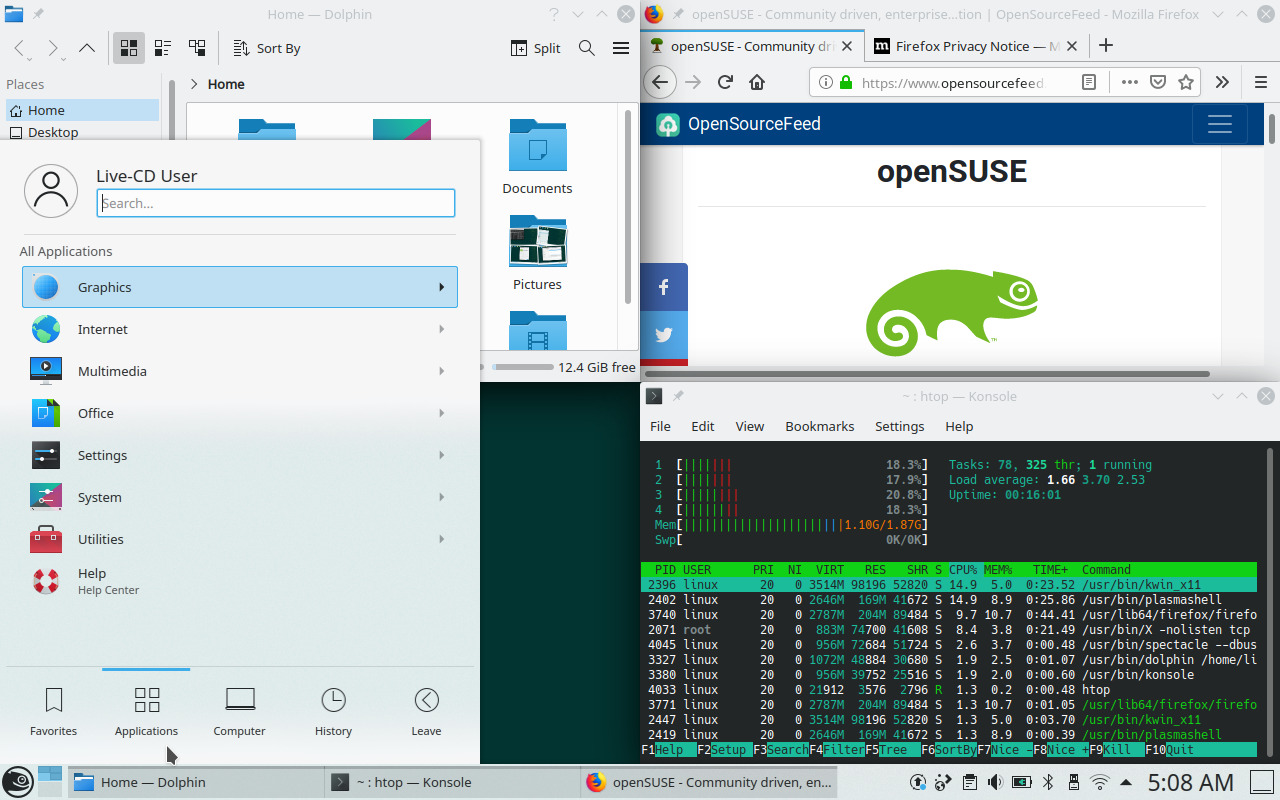Viewport: 1280px width, 800px height.
Task: Open Konsole Settings menu
Action: [x=899, y=426]
